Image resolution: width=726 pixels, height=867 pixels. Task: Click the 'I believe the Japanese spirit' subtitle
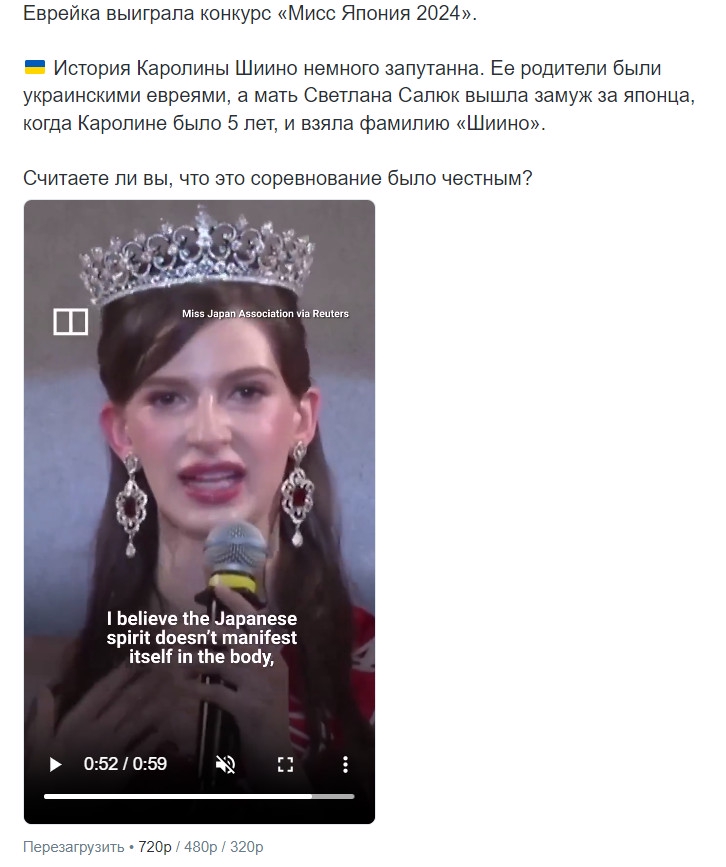pyautogui.click(x=202, y=637)
